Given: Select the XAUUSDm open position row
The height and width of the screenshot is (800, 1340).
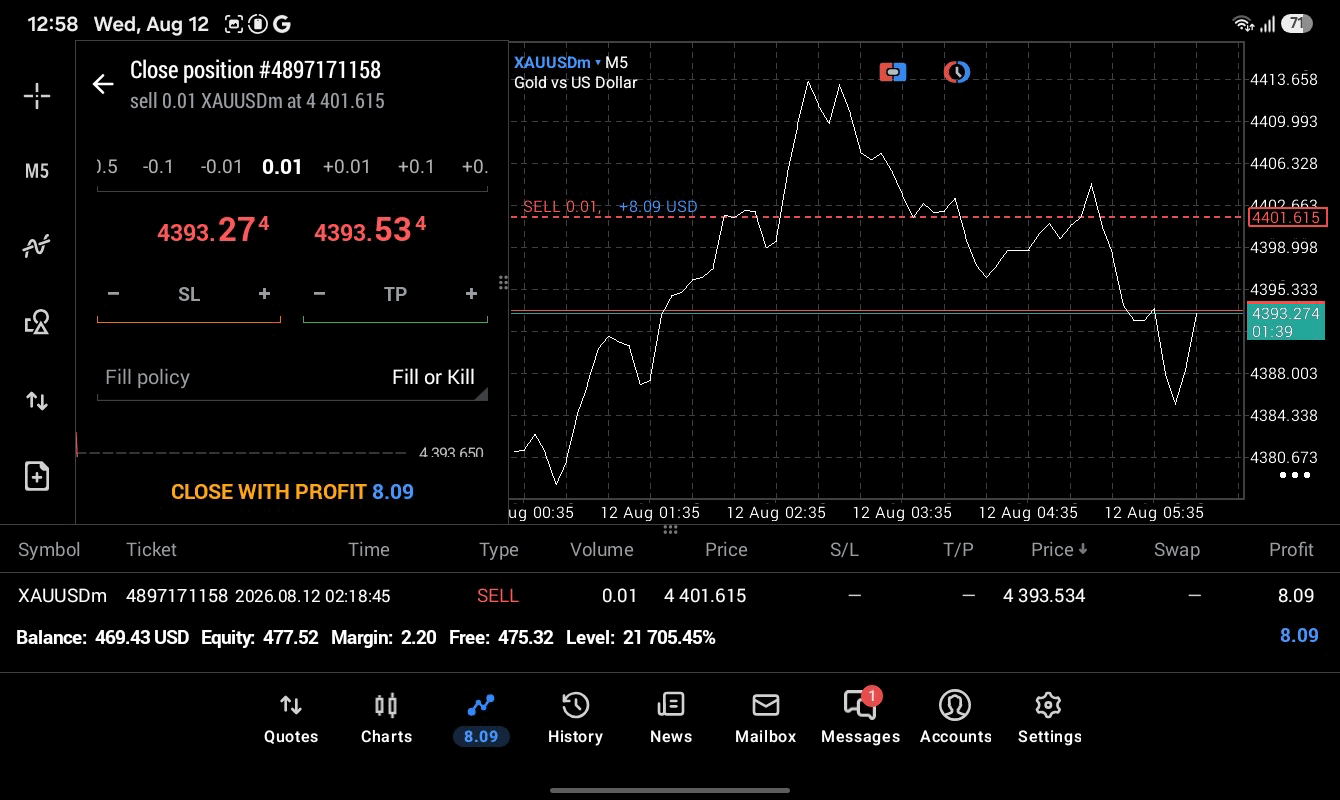Looking at the screenshot, I should pos(670,596).
